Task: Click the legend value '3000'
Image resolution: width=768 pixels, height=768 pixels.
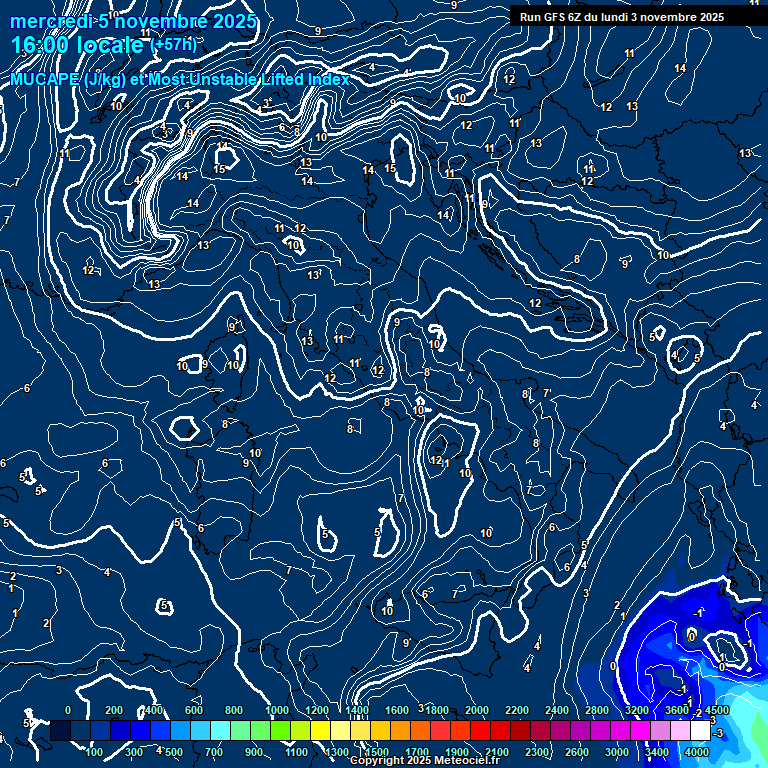Action: click(617, 752)
